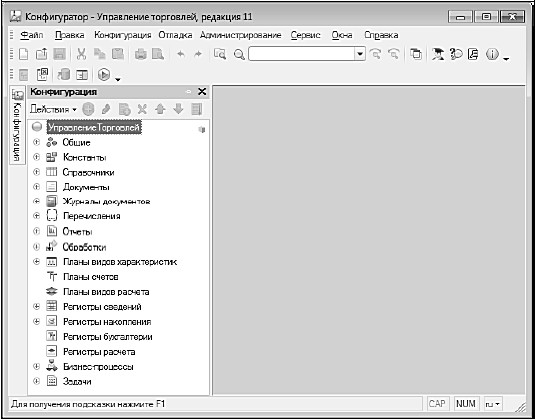Click the Add object icon in Configuration panel
The width and height of the screenshot is (536, 420).
tap(88, 109)
